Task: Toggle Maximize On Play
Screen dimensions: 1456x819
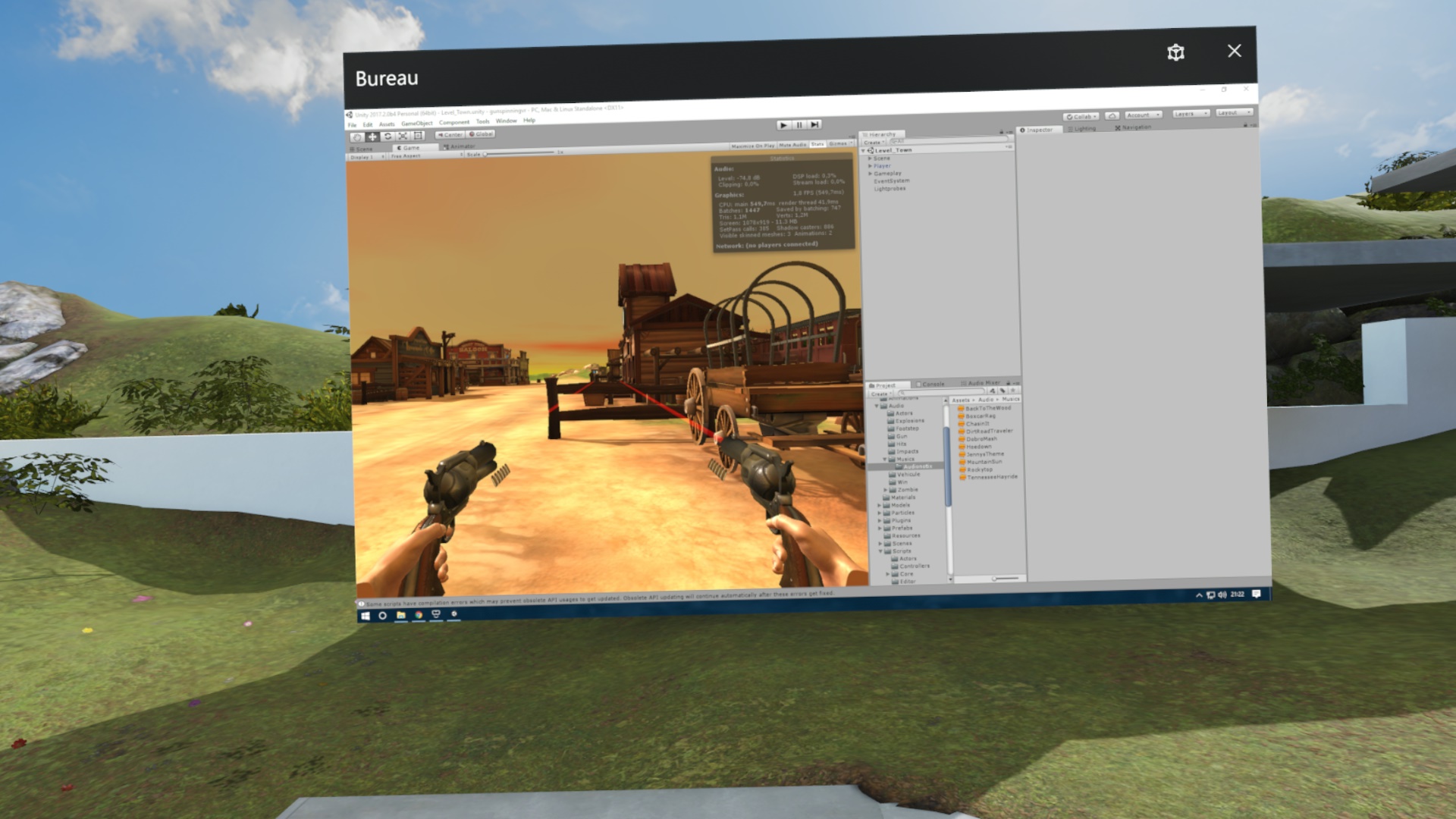Action: click(x=752, y=146)
